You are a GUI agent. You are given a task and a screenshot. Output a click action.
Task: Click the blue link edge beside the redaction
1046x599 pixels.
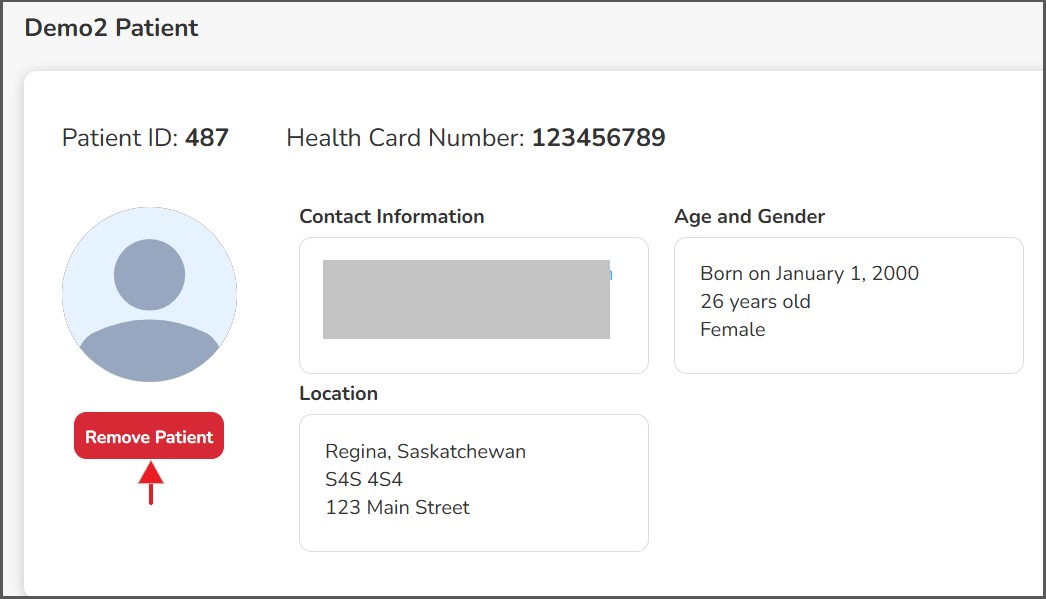click(x=612, y=273)
